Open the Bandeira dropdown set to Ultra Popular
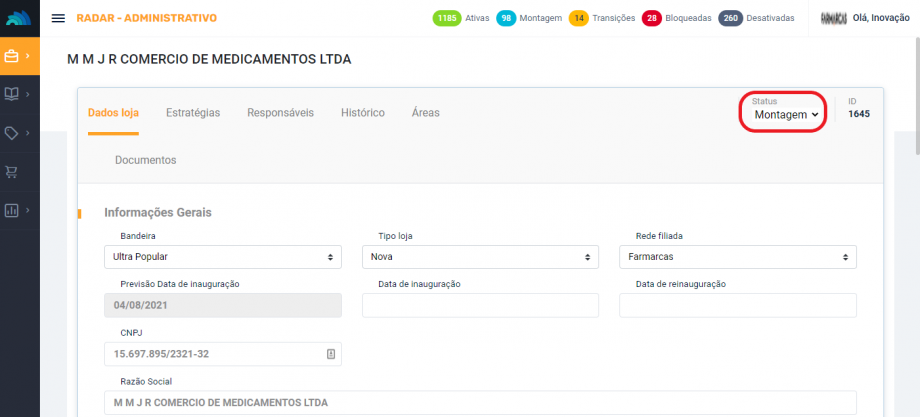 click(222, 257)
